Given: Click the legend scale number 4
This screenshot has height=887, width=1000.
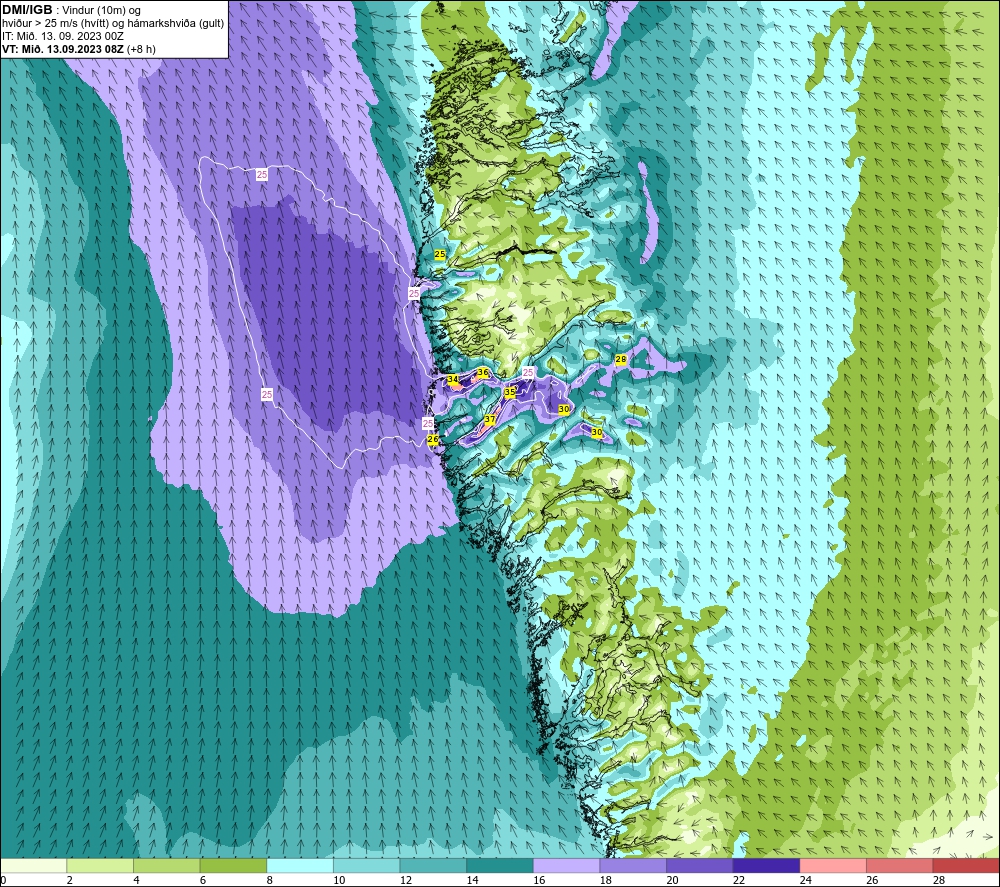Looking at the screenshot, I should point(136,880).
